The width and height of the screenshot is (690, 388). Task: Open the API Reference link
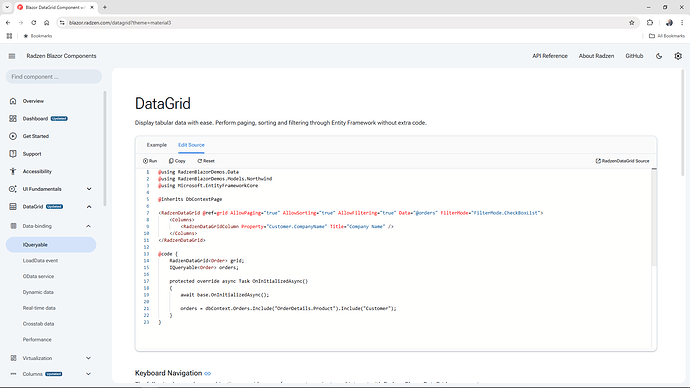pyautogui.click(x=550, y=56)
